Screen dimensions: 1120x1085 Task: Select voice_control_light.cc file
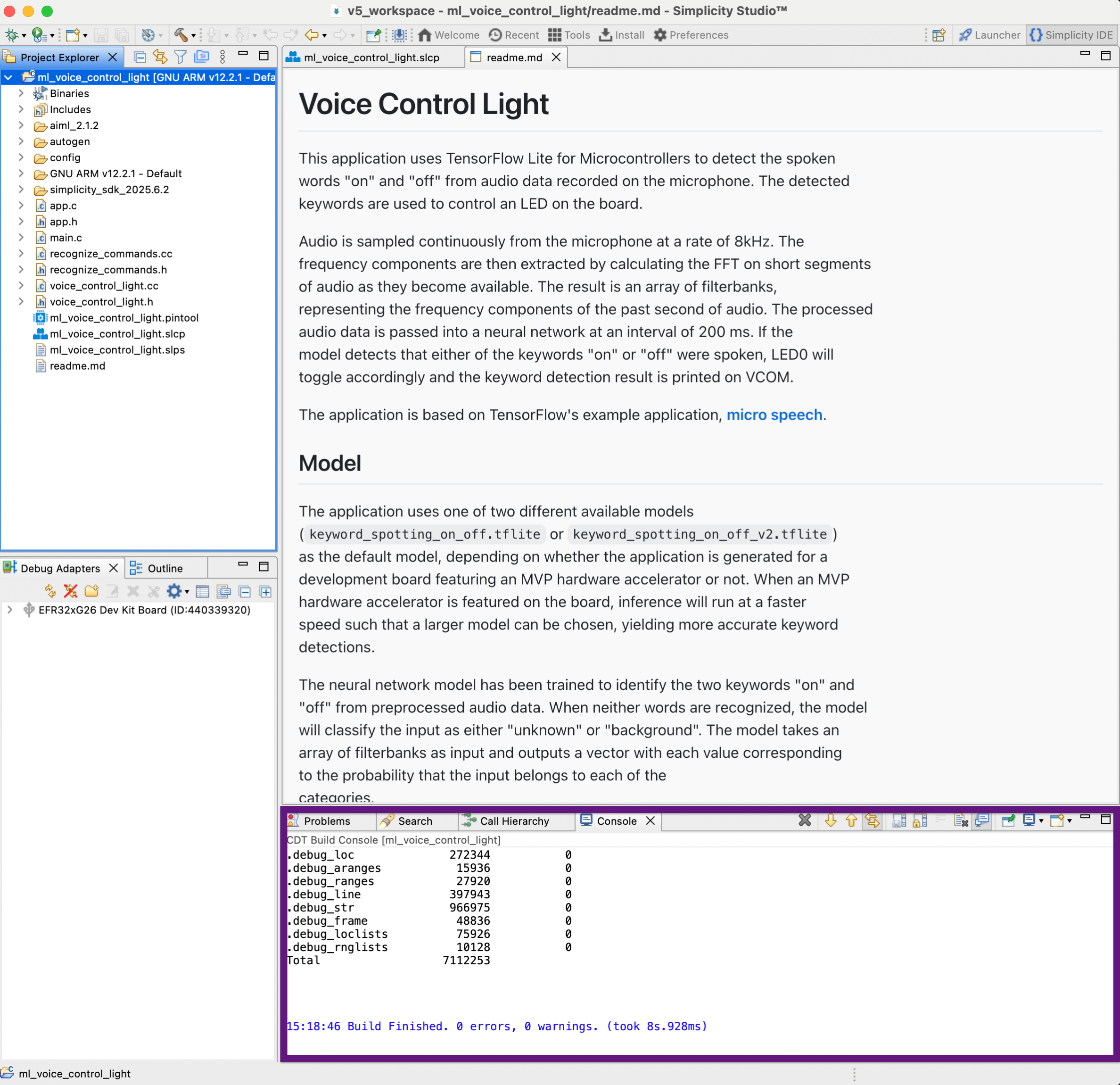pos(104,285)
